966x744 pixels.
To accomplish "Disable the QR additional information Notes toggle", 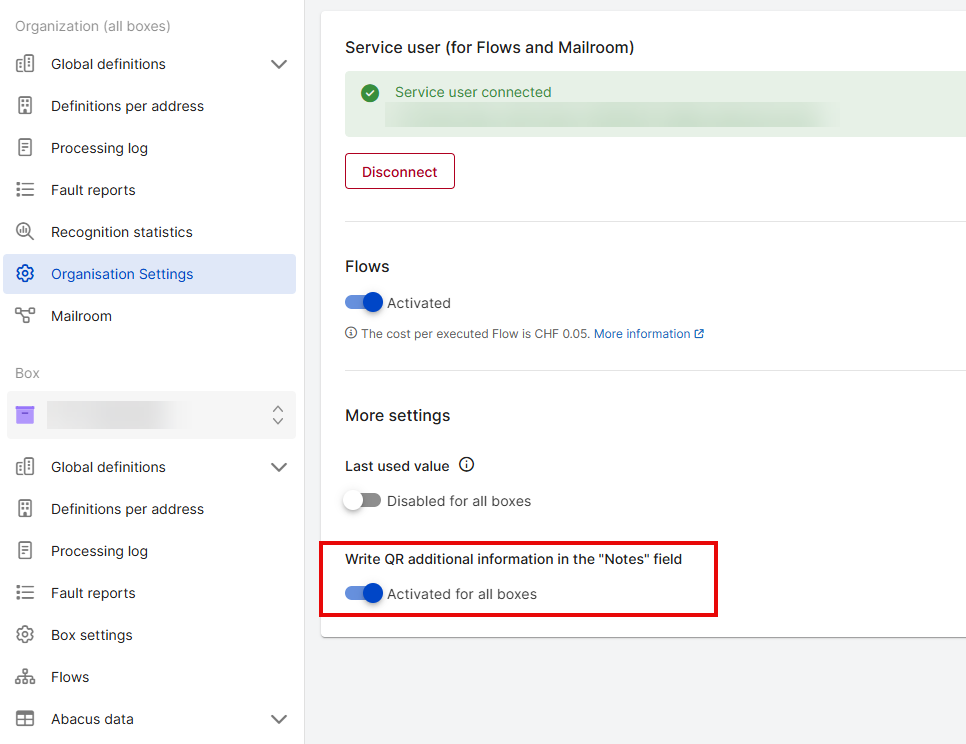I will (363, 593).
